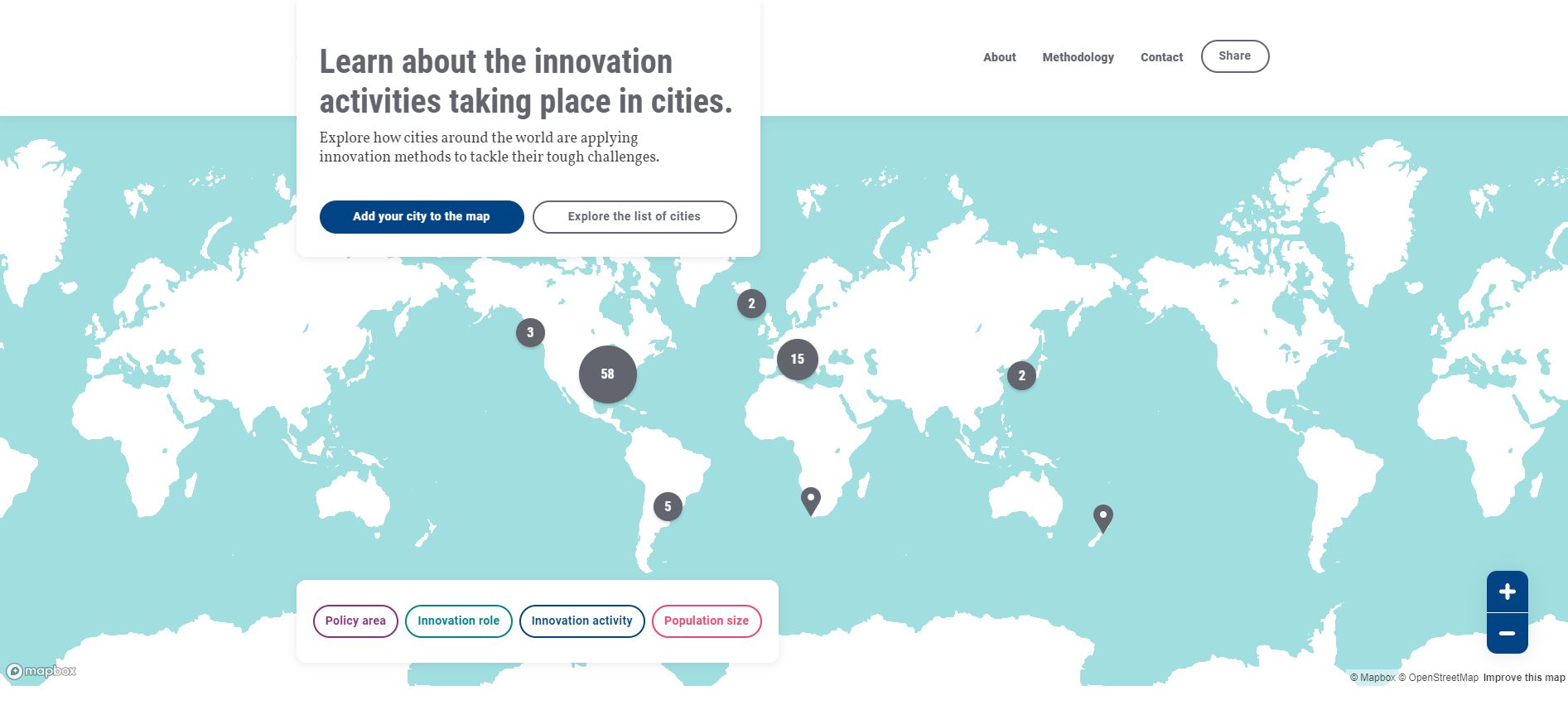Click the map pin in southern Africa
This screenshot has height=710, width=1568.
click(811, 500)
